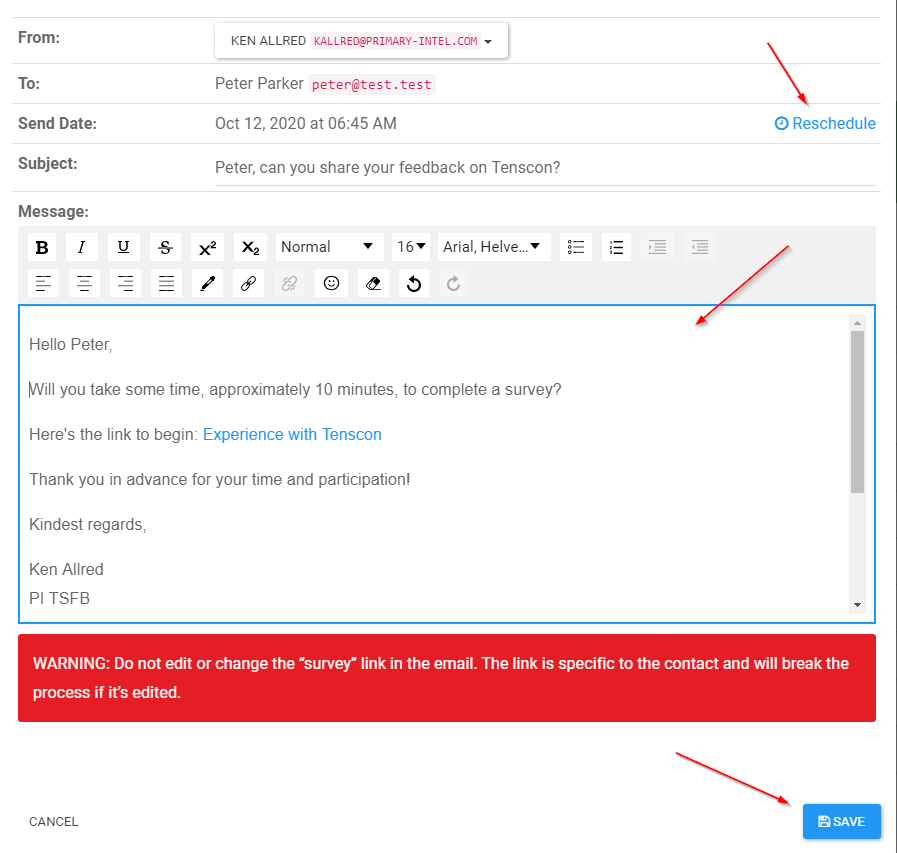Click the signature line 'PI TSFB'
The height and width of the screenshot is (853, 897).
[x=59, y=598]
